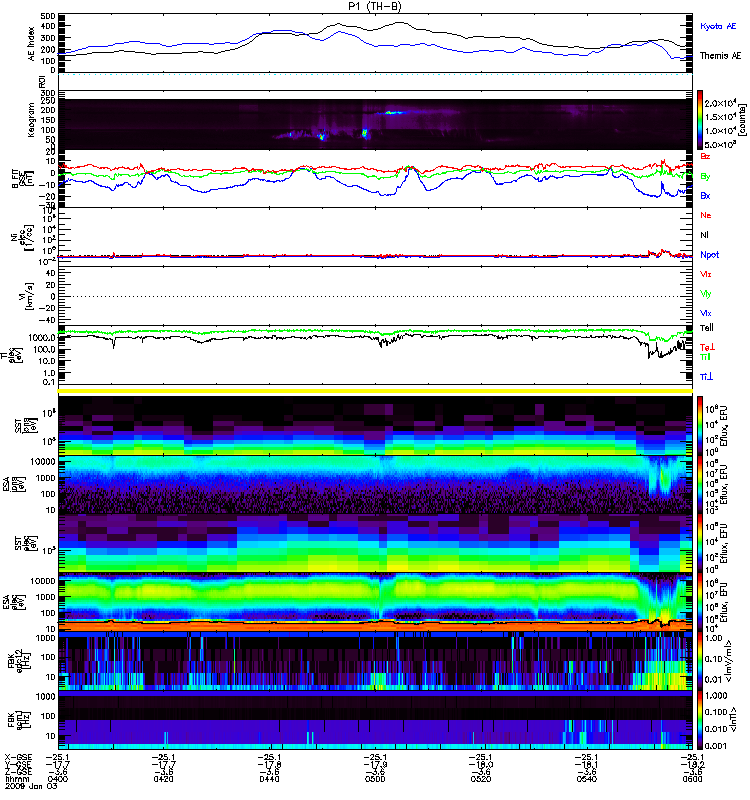The height and width of the screenshot is (800, 750).
Task: Select the 0540 time tick label
Action: point(586,779)
